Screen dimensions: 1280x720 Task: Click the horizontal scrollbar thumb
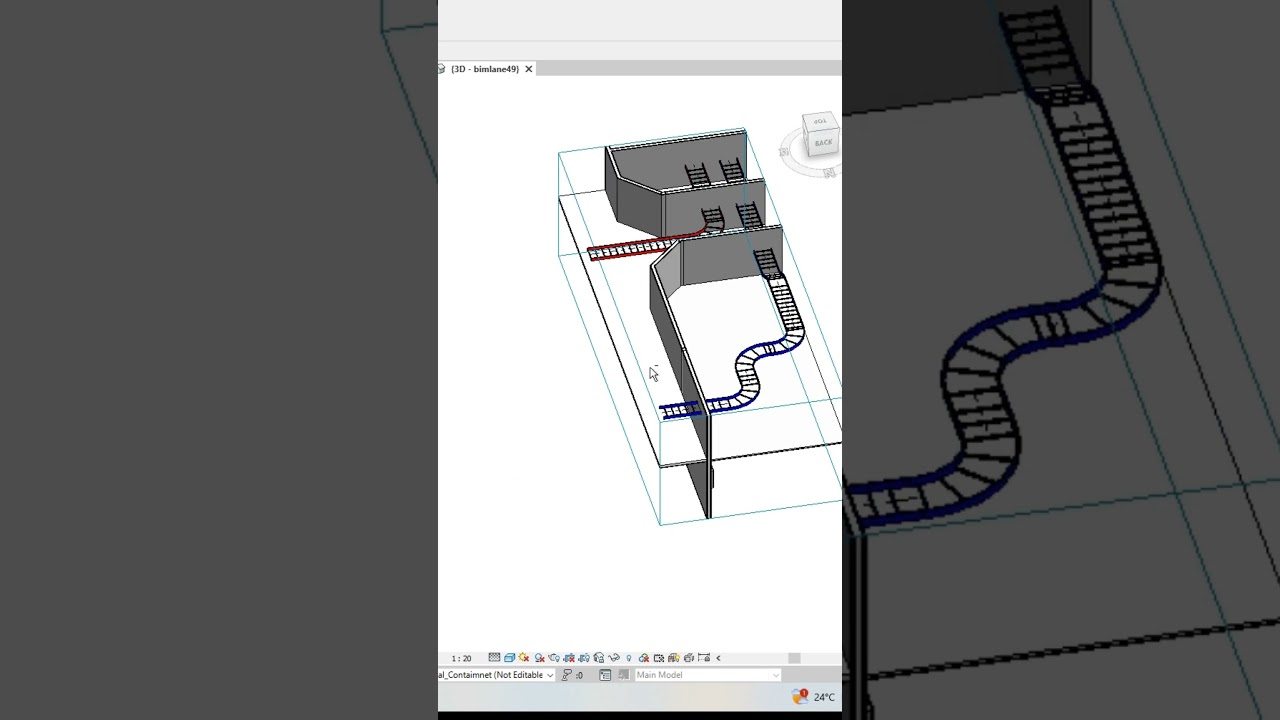point(794,658)
